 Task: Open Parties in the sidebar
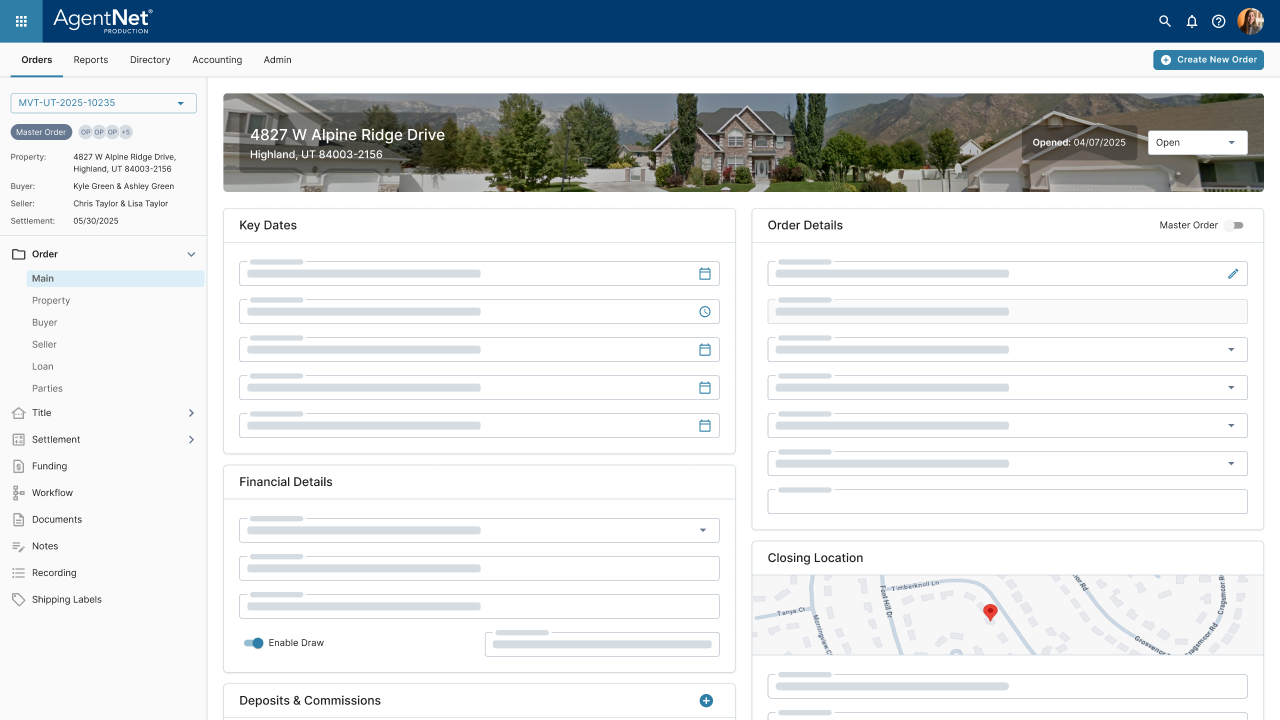[x=47, y=389]
